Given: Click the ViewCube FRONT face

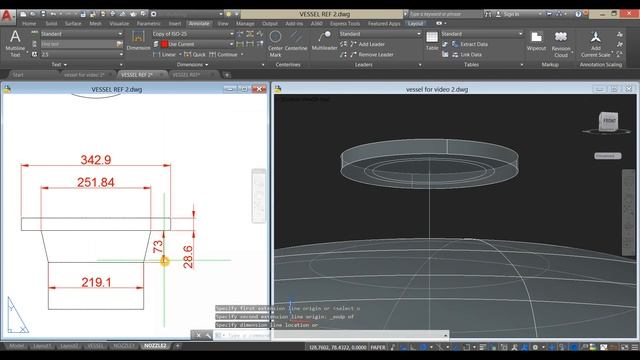Looking at the screenshot, I should [x=609, y=121].
